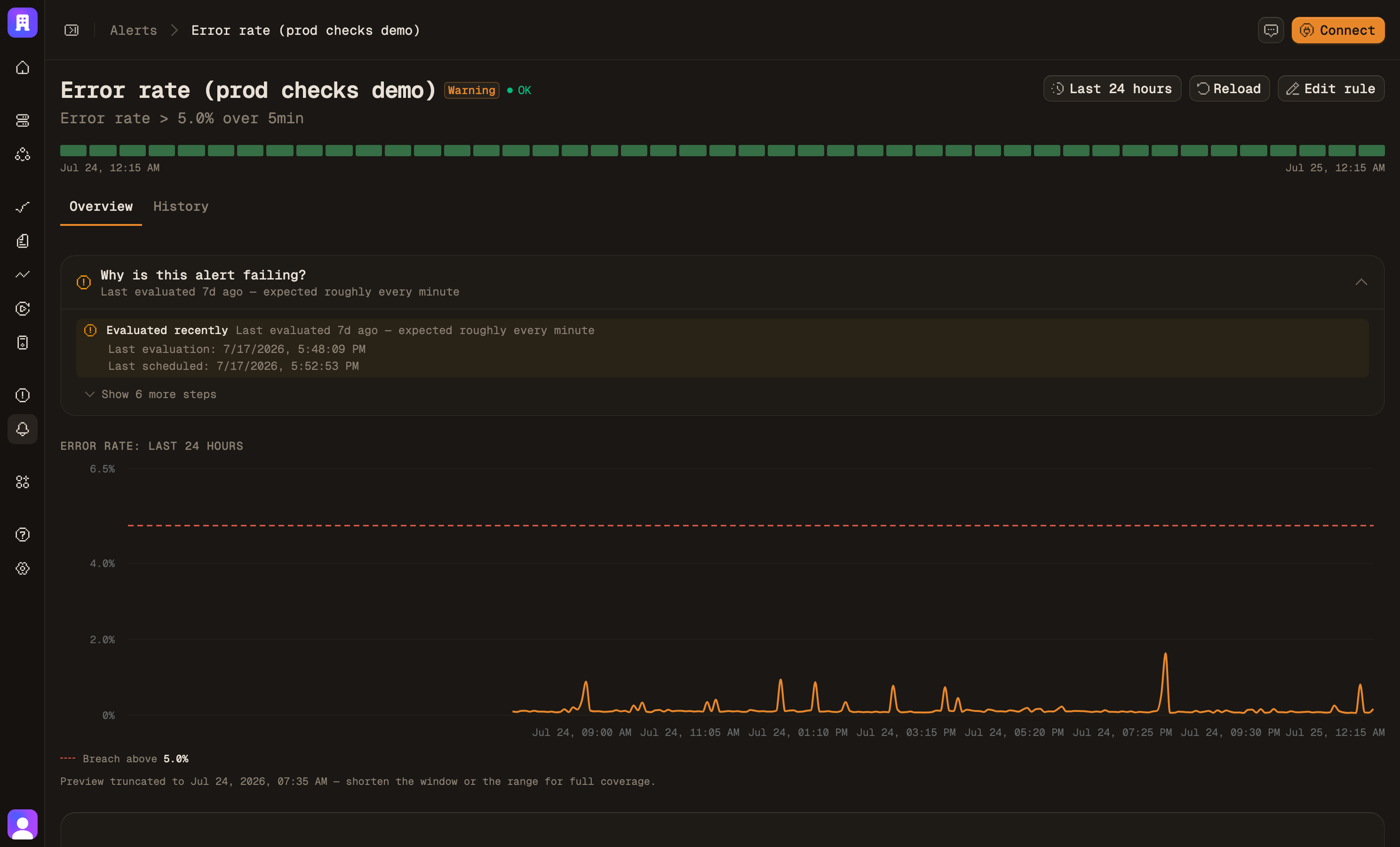Click the 'Jul 24, 09:00 AM' axis label
Screen dimensions: 1400x847
tap(581, 732)
